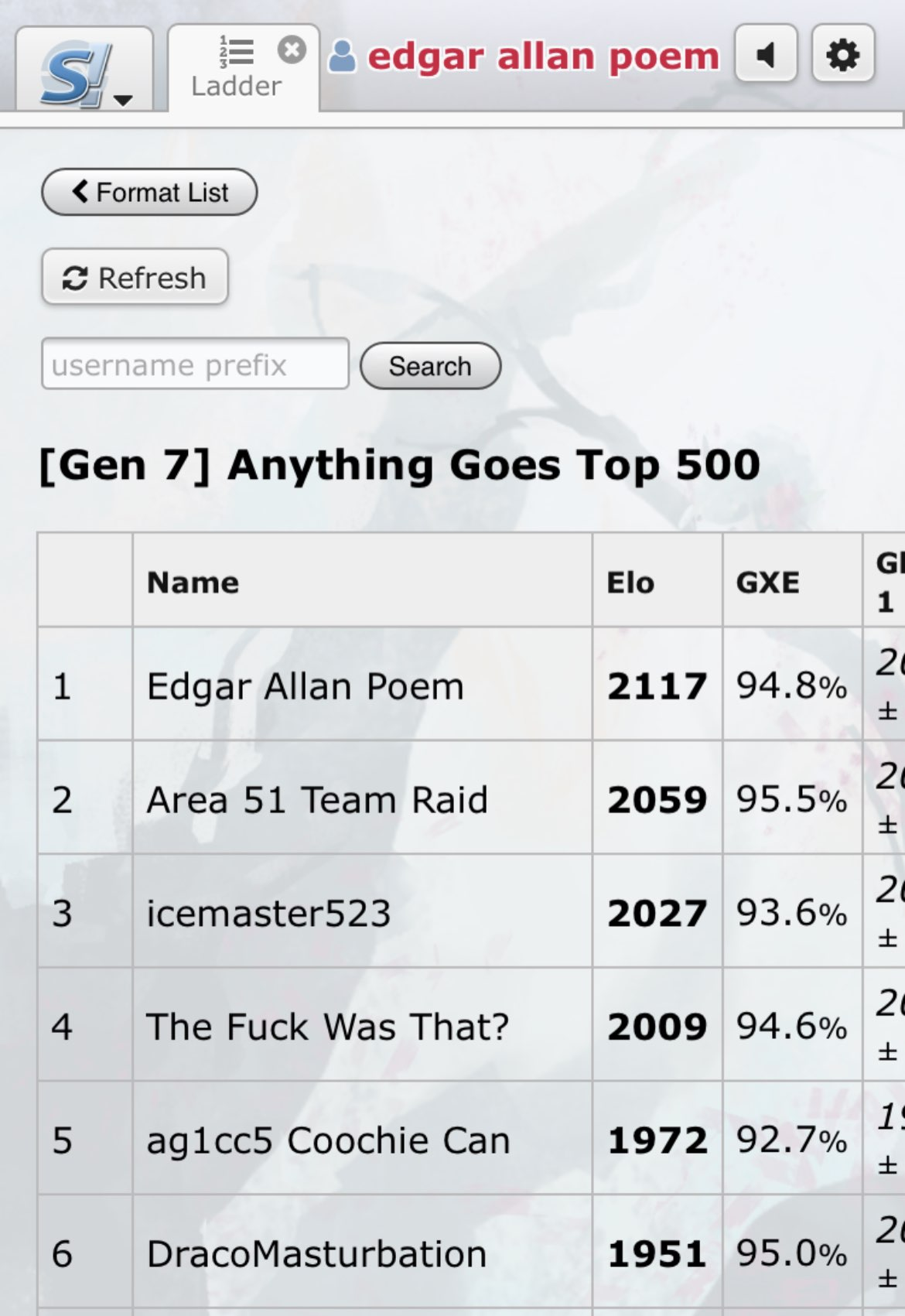Click the GXE column header
Viewport: 905px width, 1316px height.
[767, 583]
